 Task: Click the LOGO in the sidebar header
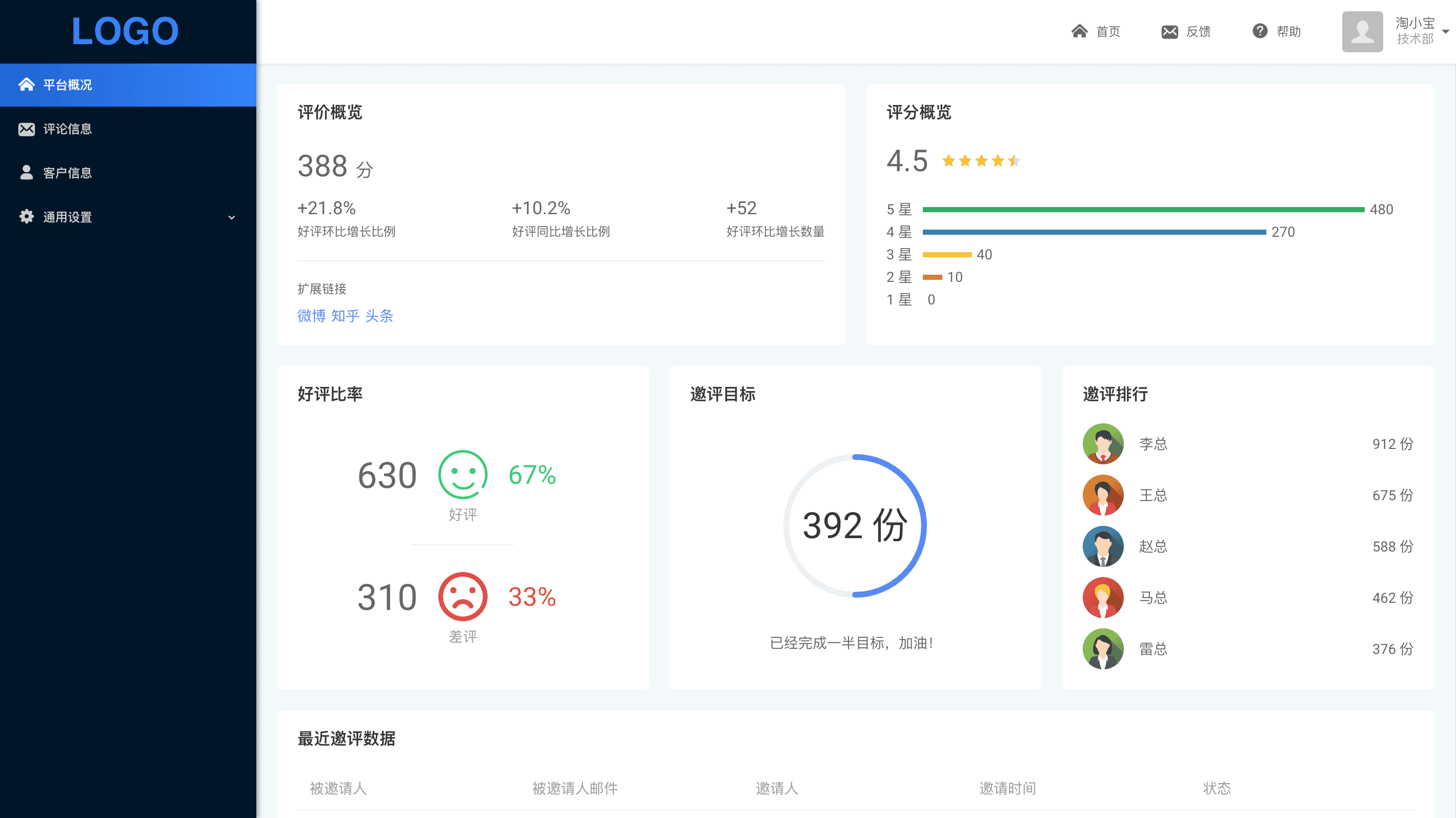(125, 31)
